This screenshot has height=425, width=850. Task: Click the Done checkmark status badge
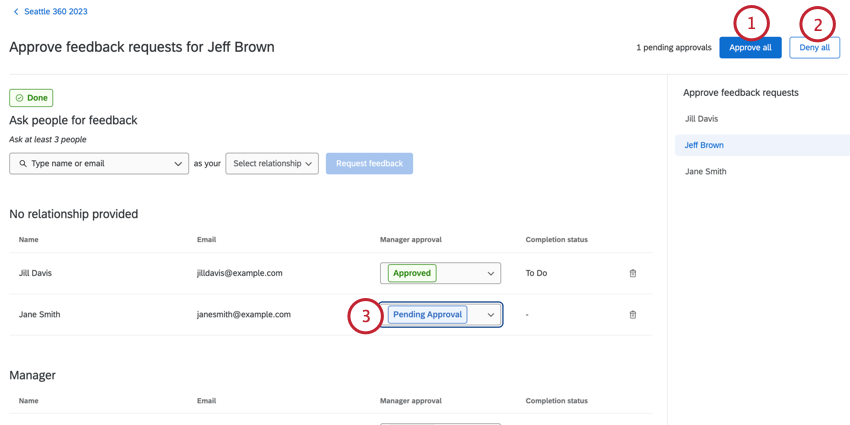point(31,98)
